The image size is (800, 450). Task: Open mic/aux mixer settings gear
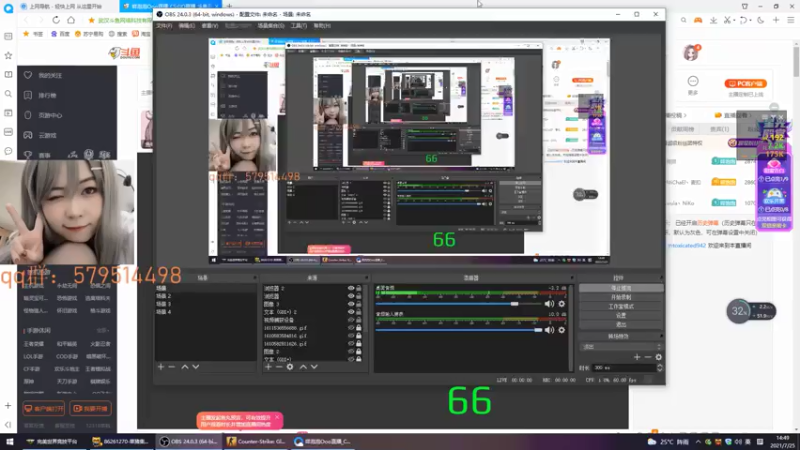562,330
